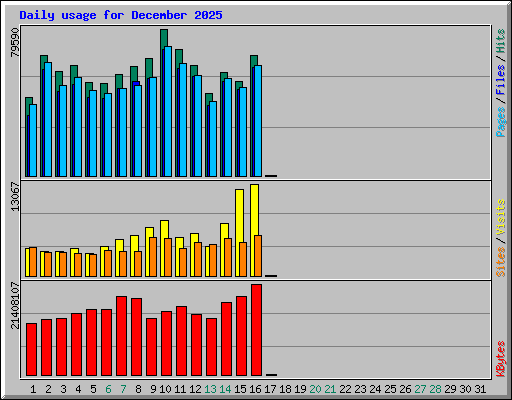Click the red KBytes bar for day 7
This screenshot has width=512, height=400.
click(x=121, y=336)
